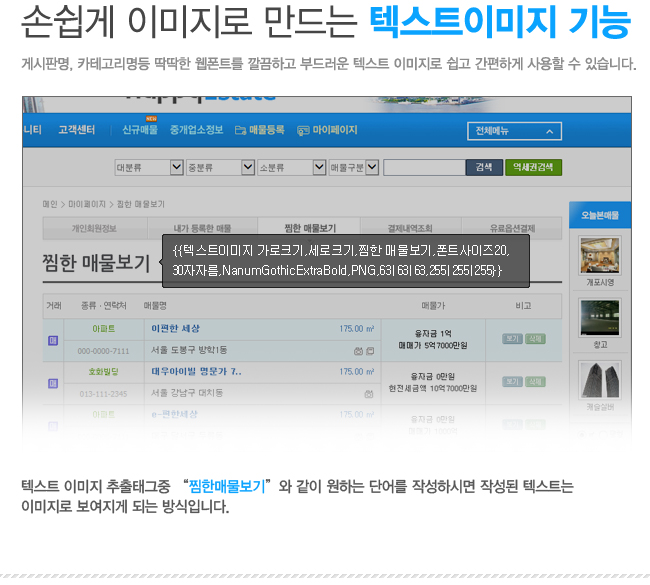Open the 대분류 dropdown
The width and height of the screenshot is (650, 585).
pos(149,167)
